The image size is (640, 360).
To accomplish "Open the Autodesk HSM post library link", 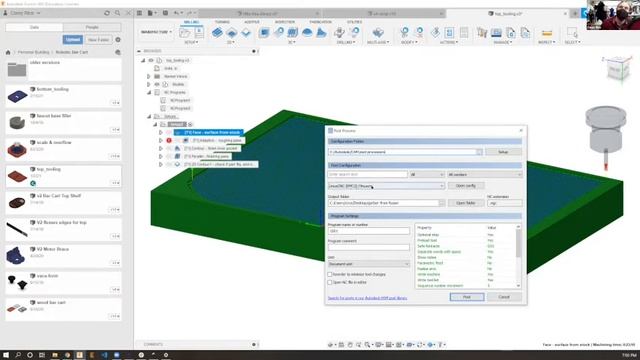I will pyautogui.click(x=367, y=298).
